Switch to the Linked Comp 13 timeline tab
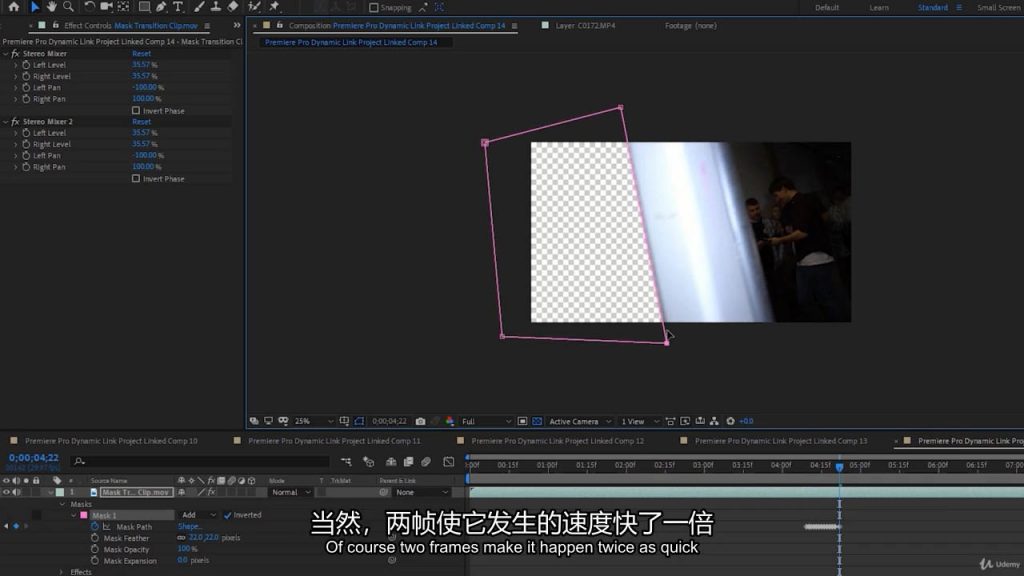The height and width of the screenshot is (576, 1024). 781,441
